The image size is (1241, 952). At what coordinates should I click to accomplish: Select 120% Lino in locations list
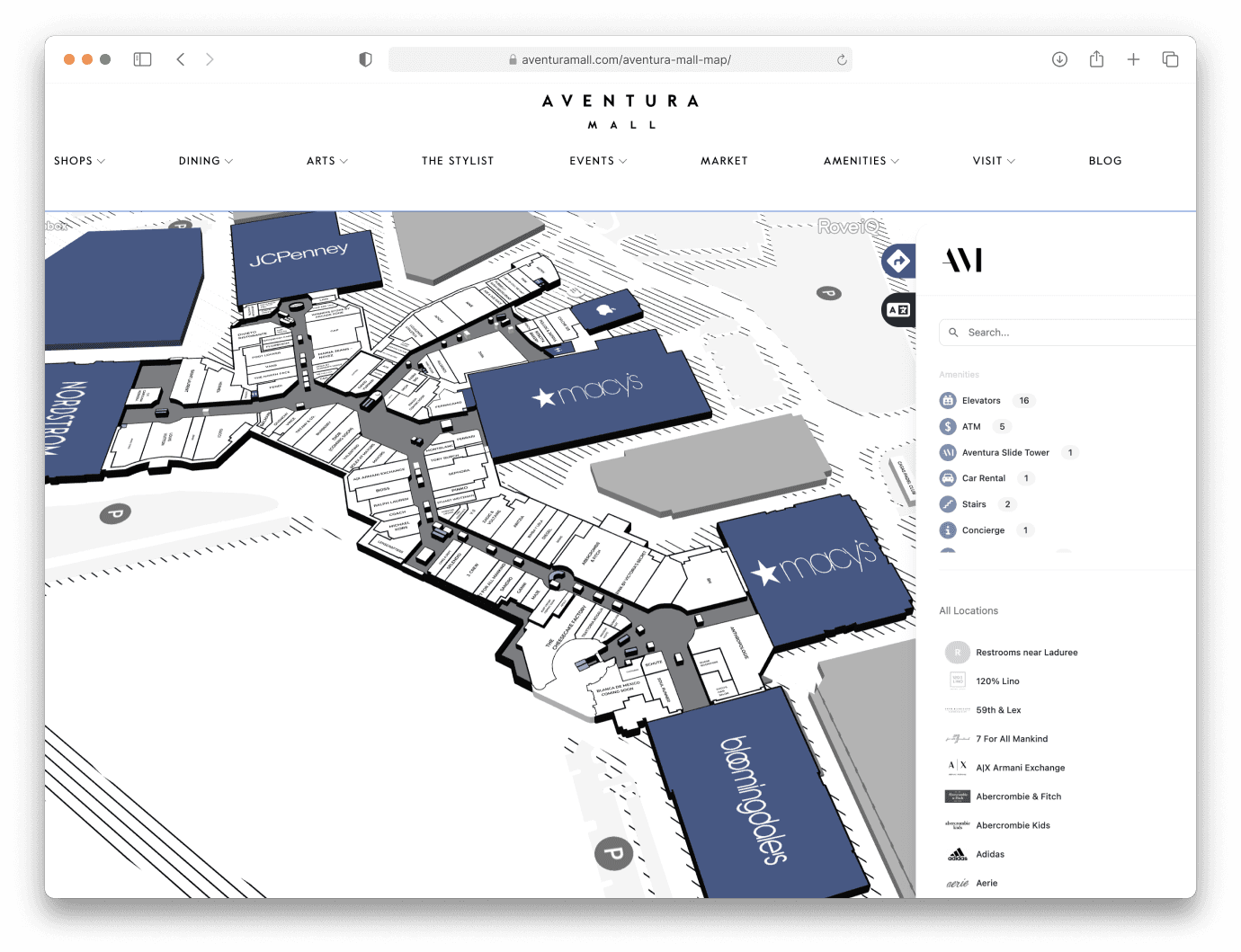pos(997,681)
